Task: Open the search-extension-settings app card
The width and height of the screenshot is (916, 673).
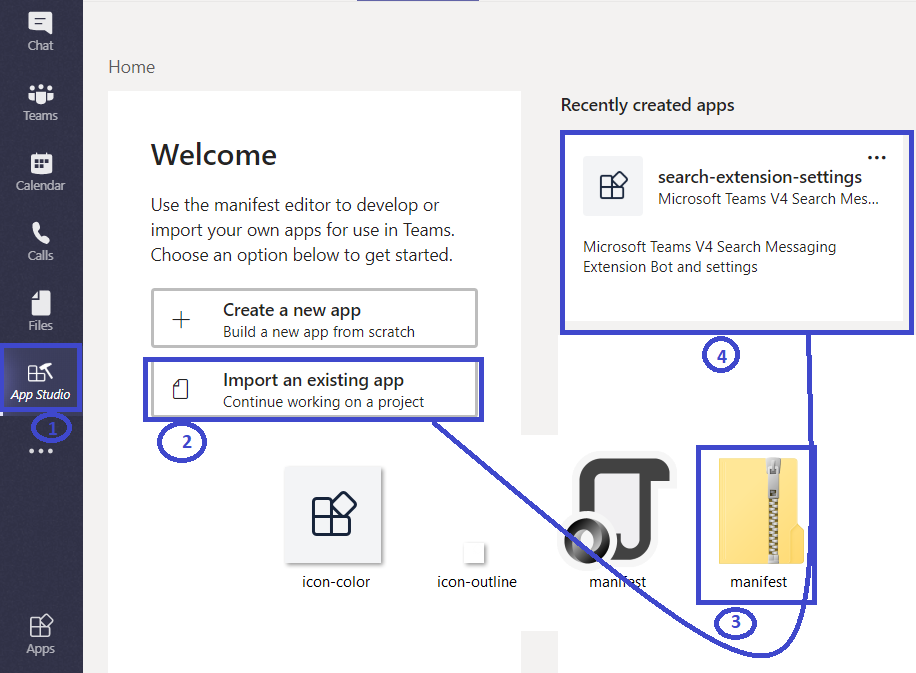Action: [736, 230]
